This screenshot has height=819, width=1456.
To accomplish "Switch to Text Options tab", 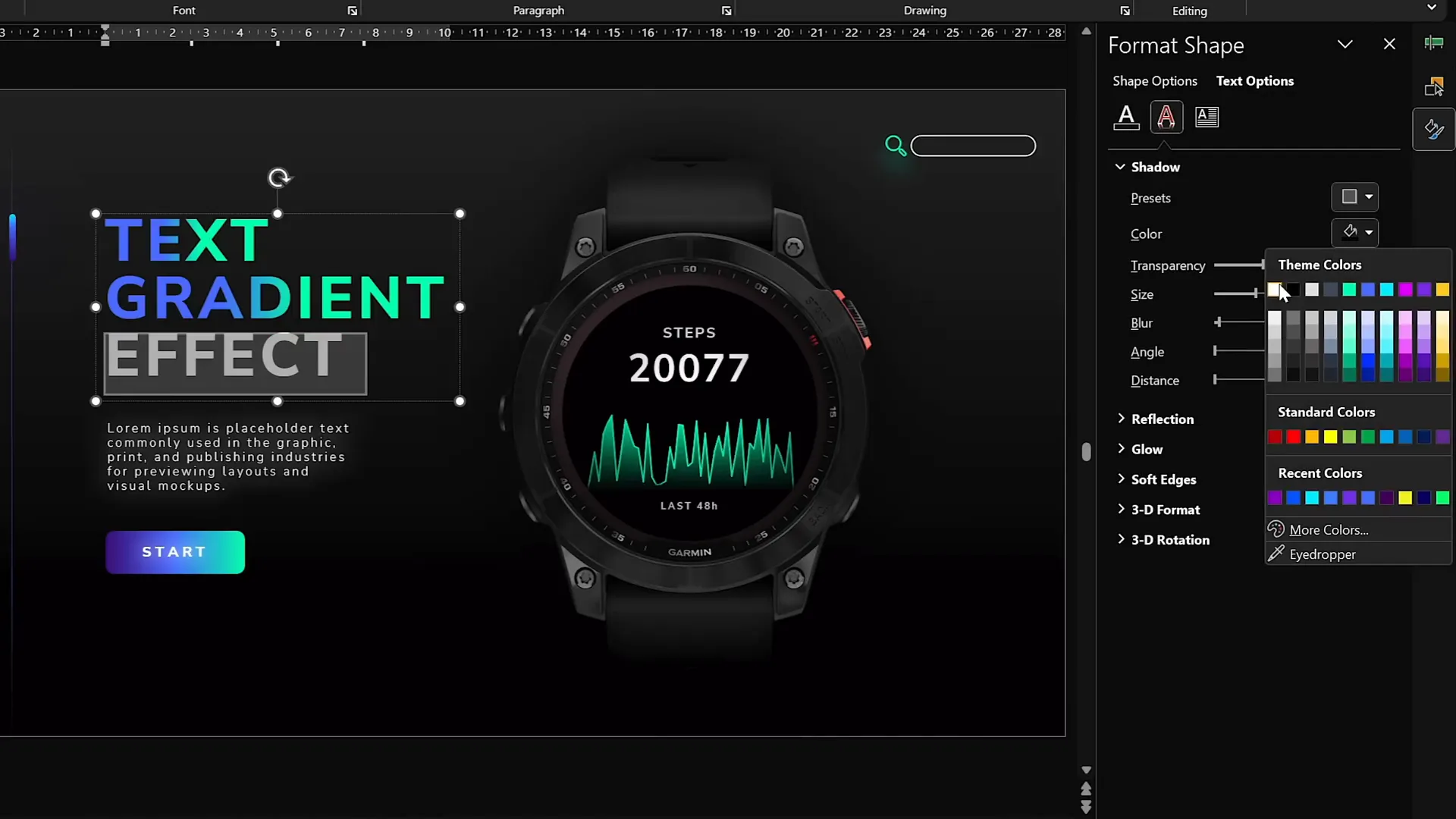I will tap(1254, 81).
